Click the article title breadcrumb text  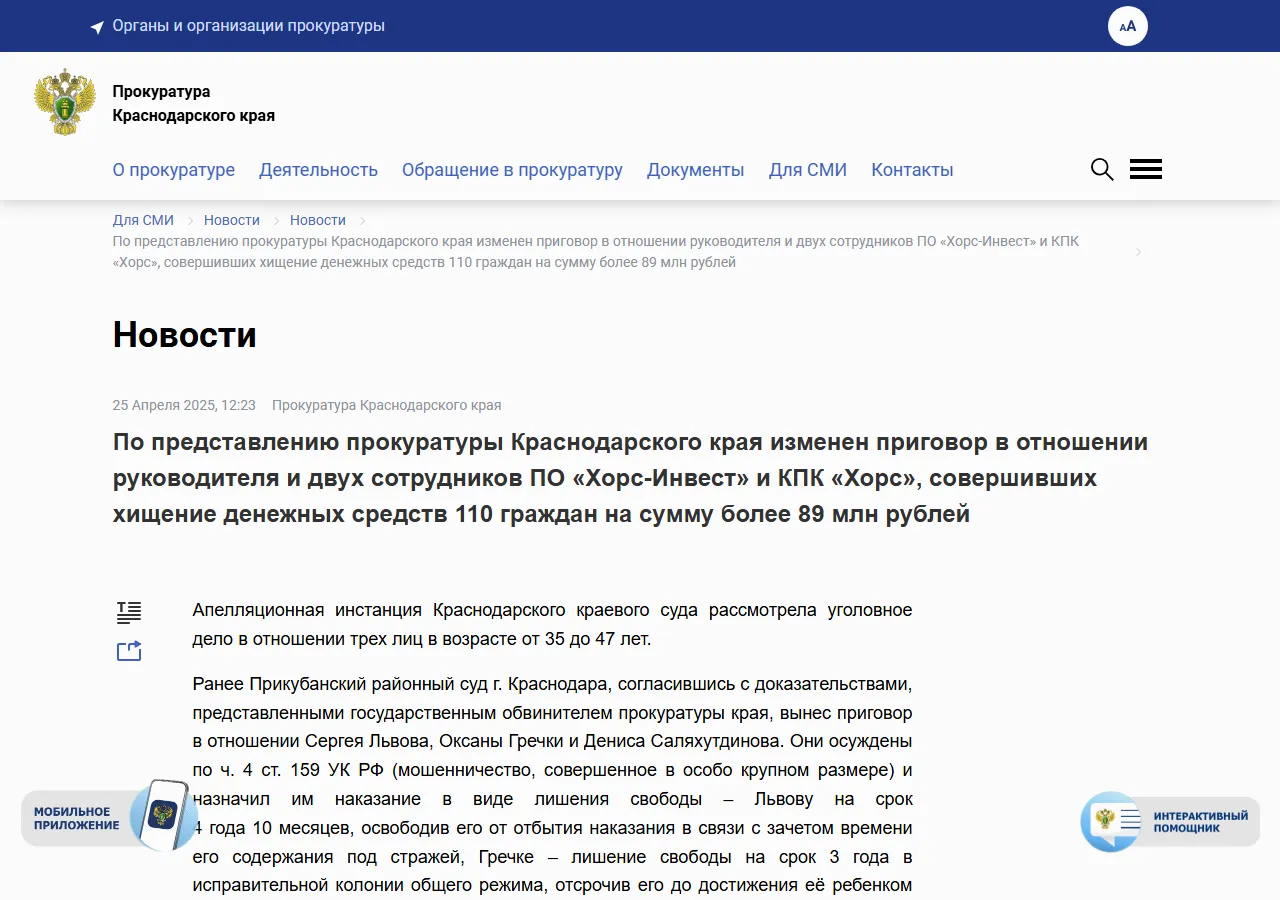[596, 252]
